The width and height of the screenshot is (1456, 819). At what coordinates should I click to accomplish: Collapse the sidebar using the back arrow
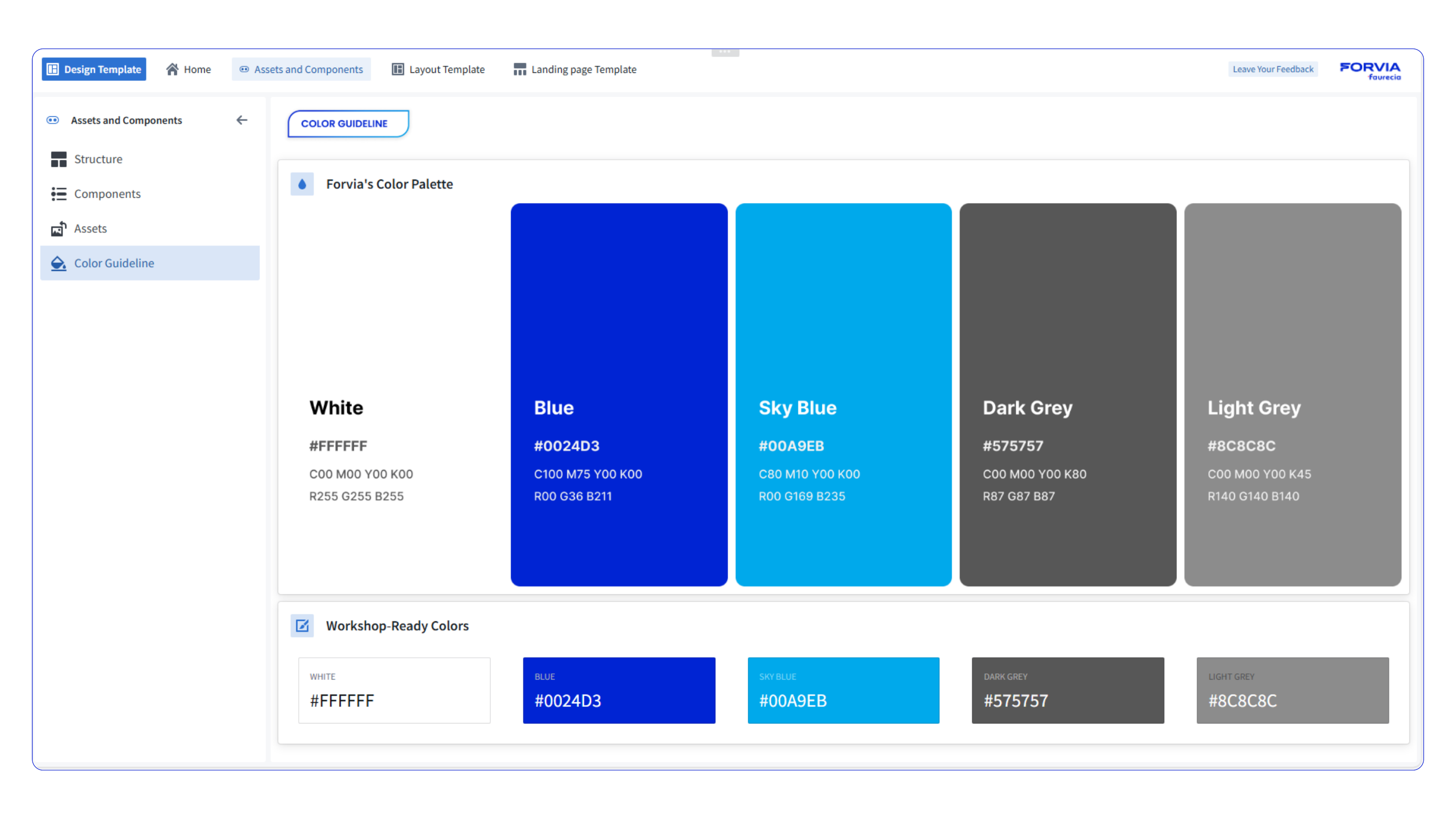(242, 120)
